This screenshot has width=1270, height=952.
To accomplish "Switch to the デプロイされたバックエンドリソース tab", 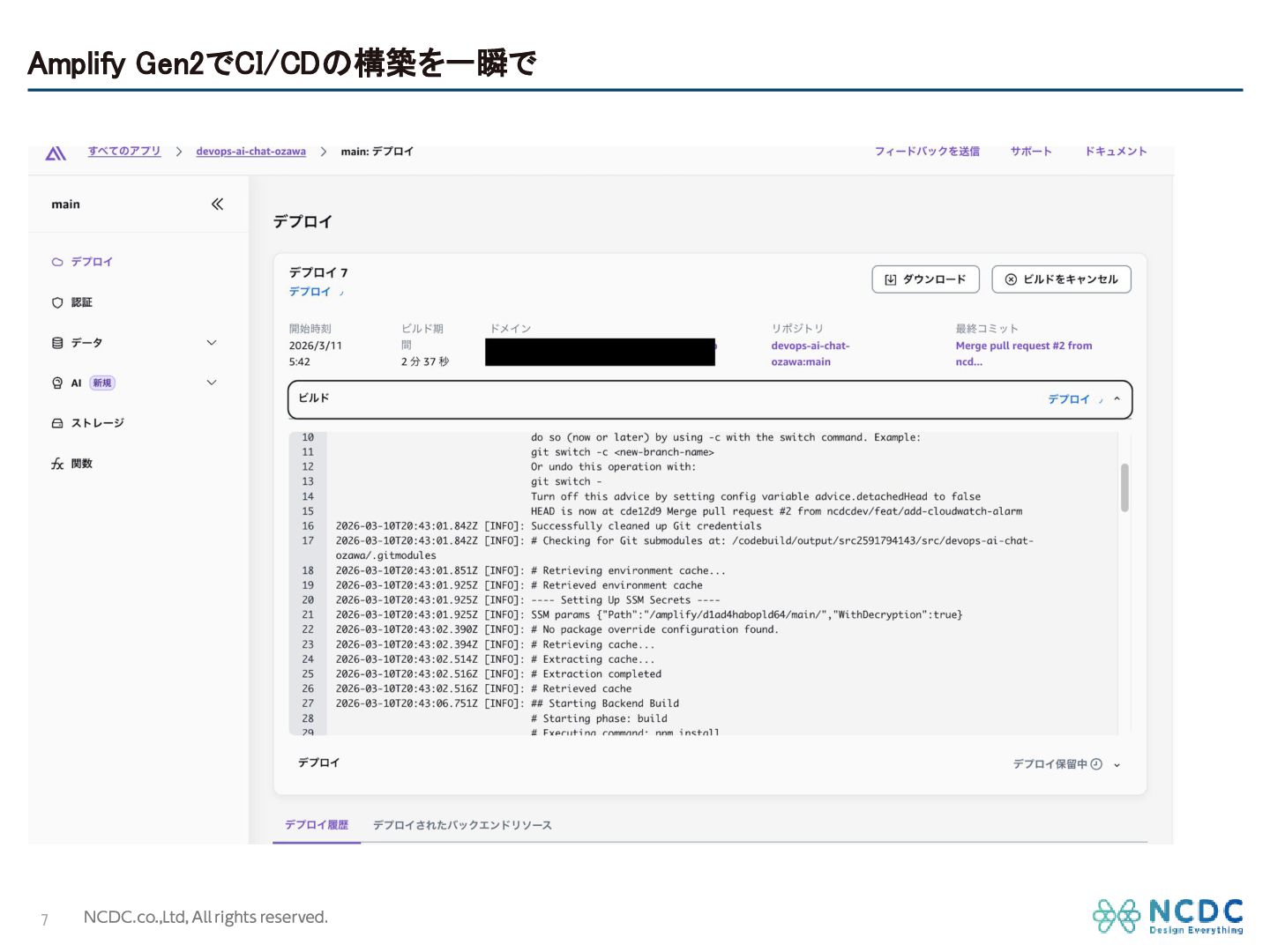I will click(x=462, y=825).
